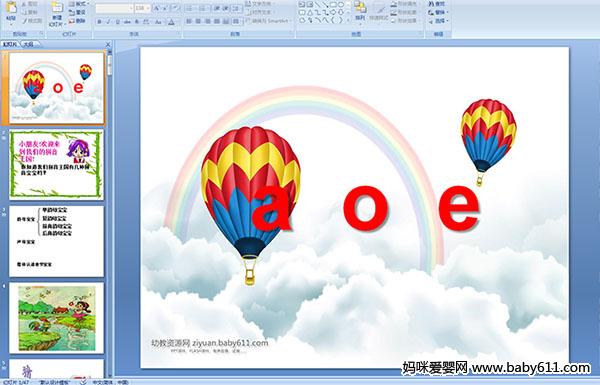
Task: Click language indicator in status bar
Action: click(x=110, y=382)
